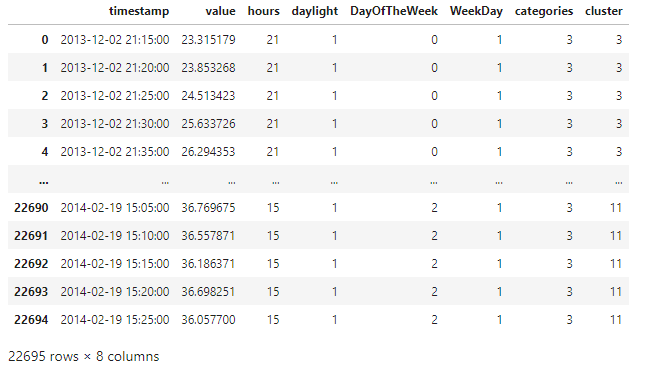Select row index 22690
The height and width of the screenshot is (374, 649).
pos(31,208)
